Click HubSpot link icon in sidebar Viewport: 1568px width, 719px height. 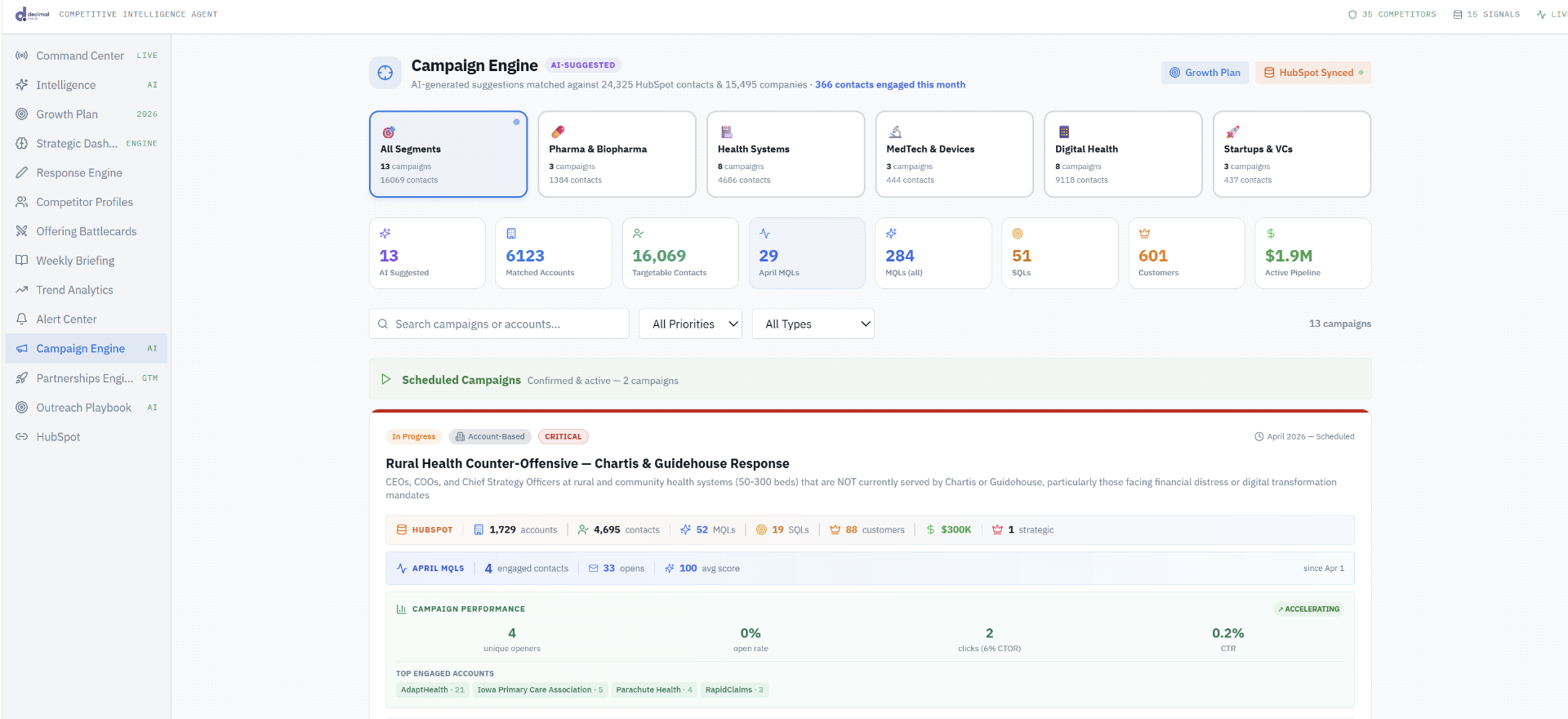point(22,437)
